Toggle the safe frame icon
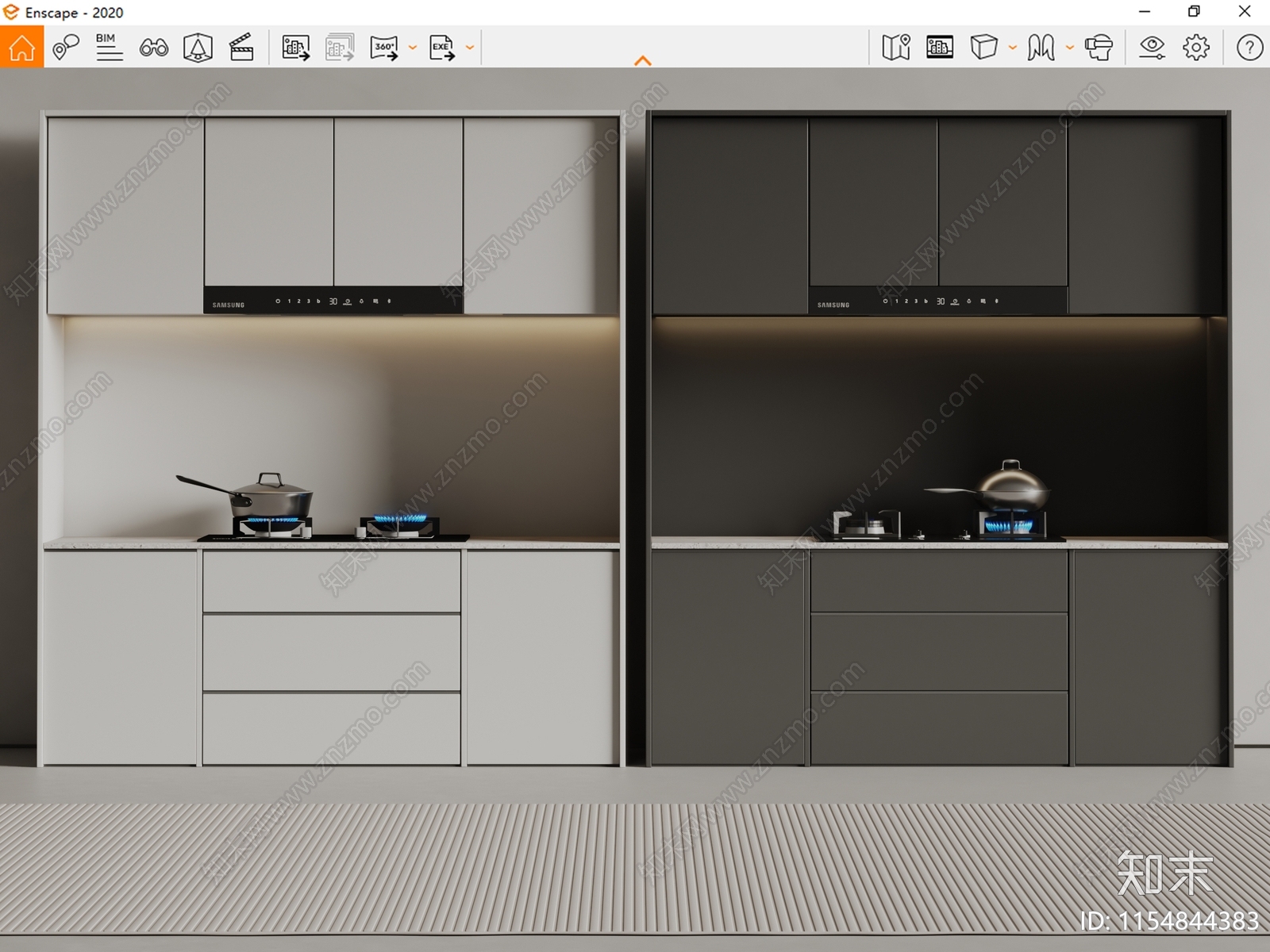 click(x=940, y=48)
